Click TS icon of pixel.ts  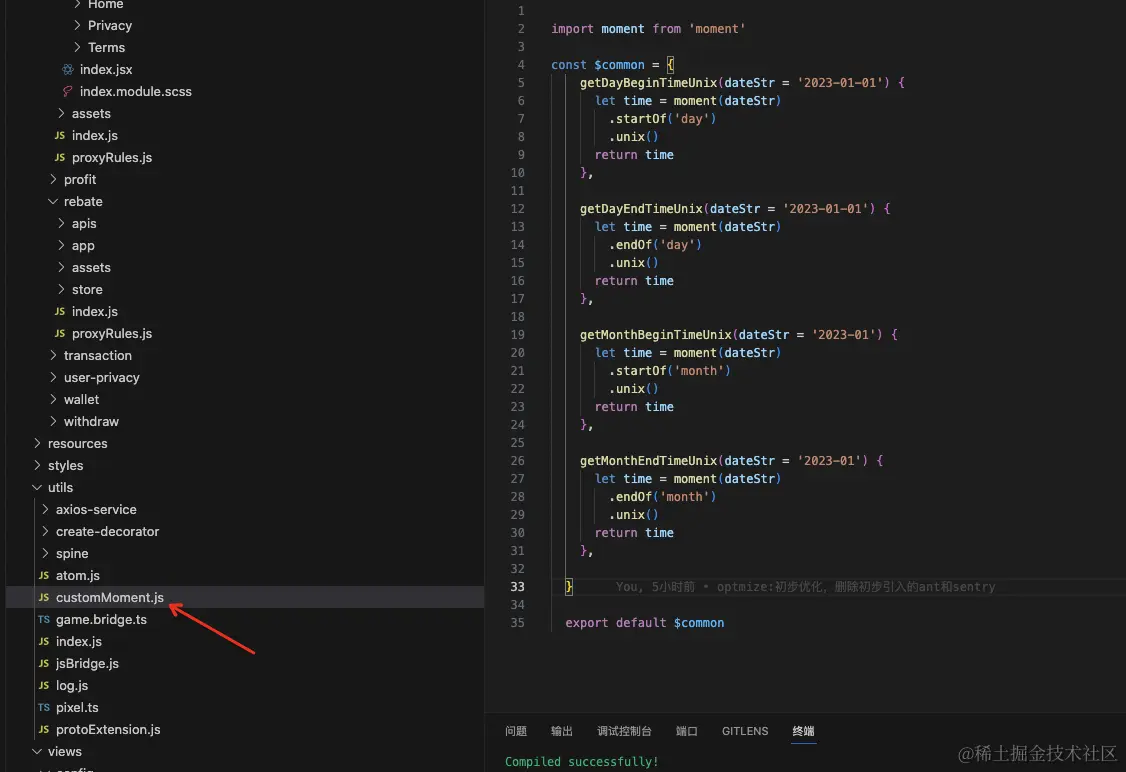[44, 707]
